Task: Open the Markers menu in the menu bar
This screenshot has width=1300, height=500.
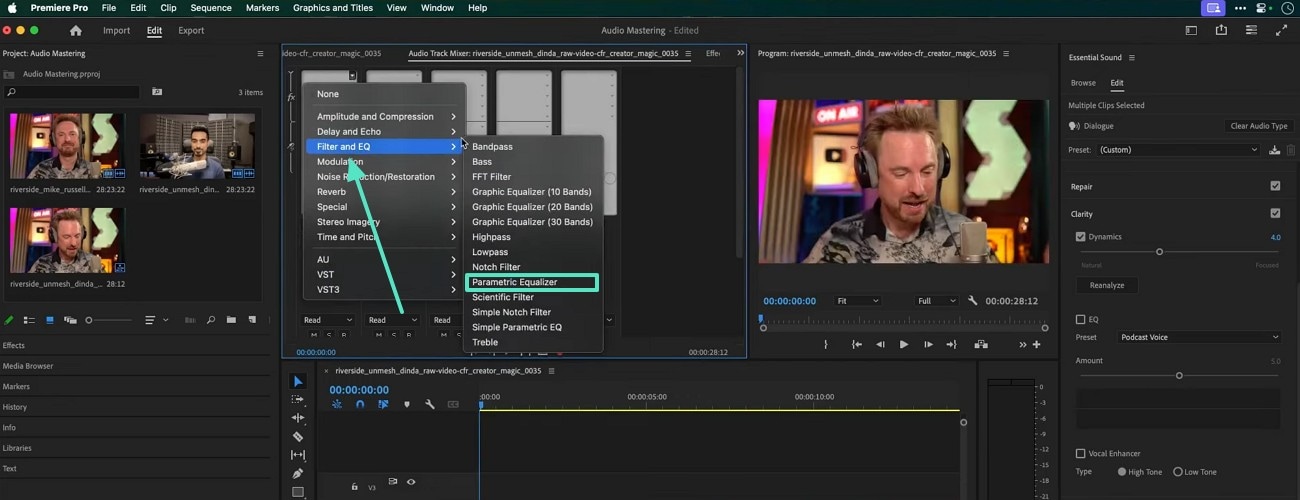Action: (263, 8)
